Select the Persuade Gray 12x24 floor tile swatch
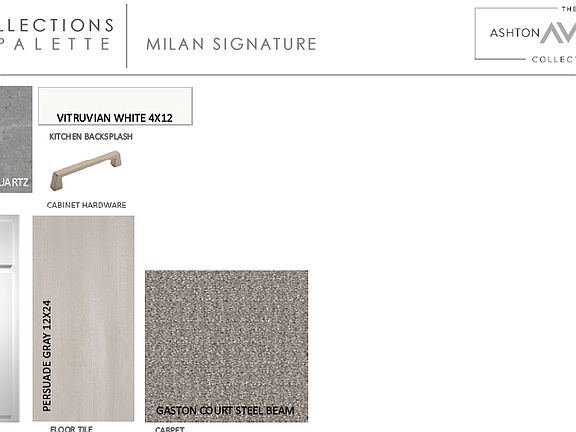Screen dimensions: 576x432 tap(83, 318)
